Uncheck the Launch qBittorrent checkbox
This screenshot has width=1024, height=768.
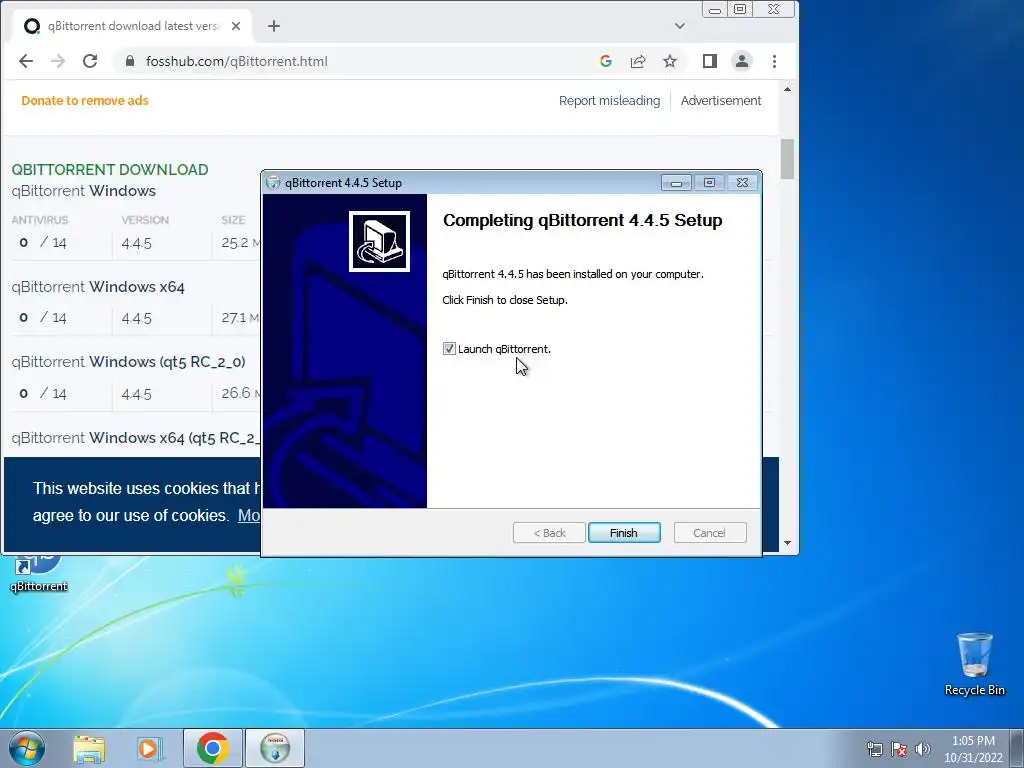449,349
